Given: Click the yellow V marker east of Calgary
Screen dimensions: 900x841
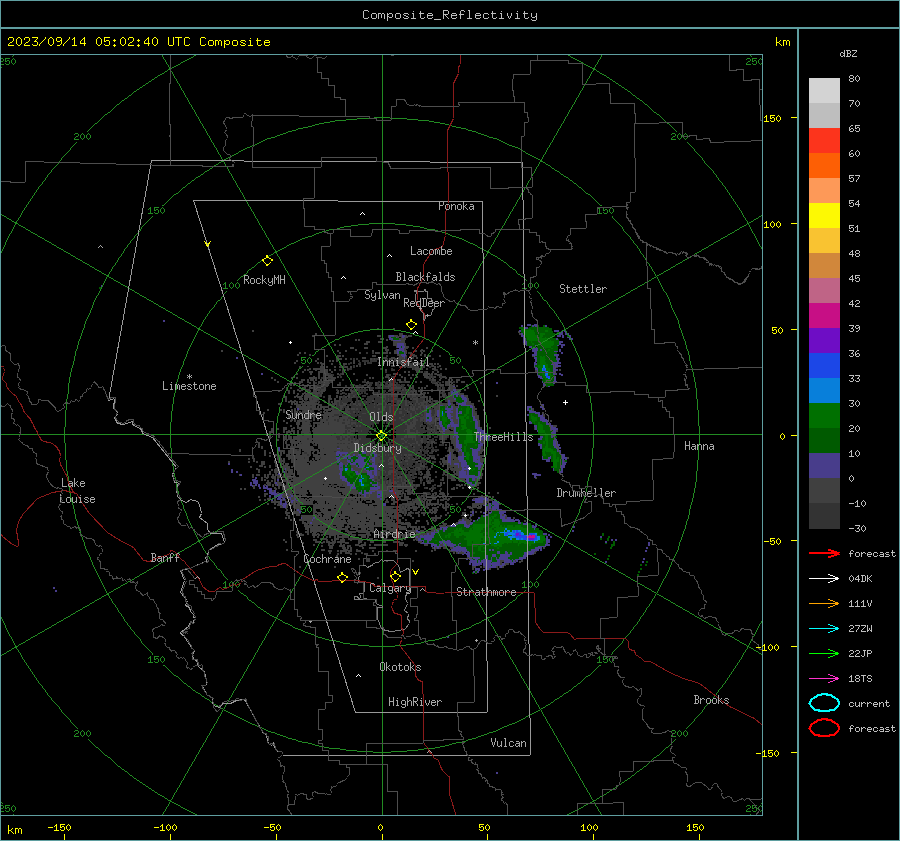Looking at the screenshot, I should [x=416, y=572].
